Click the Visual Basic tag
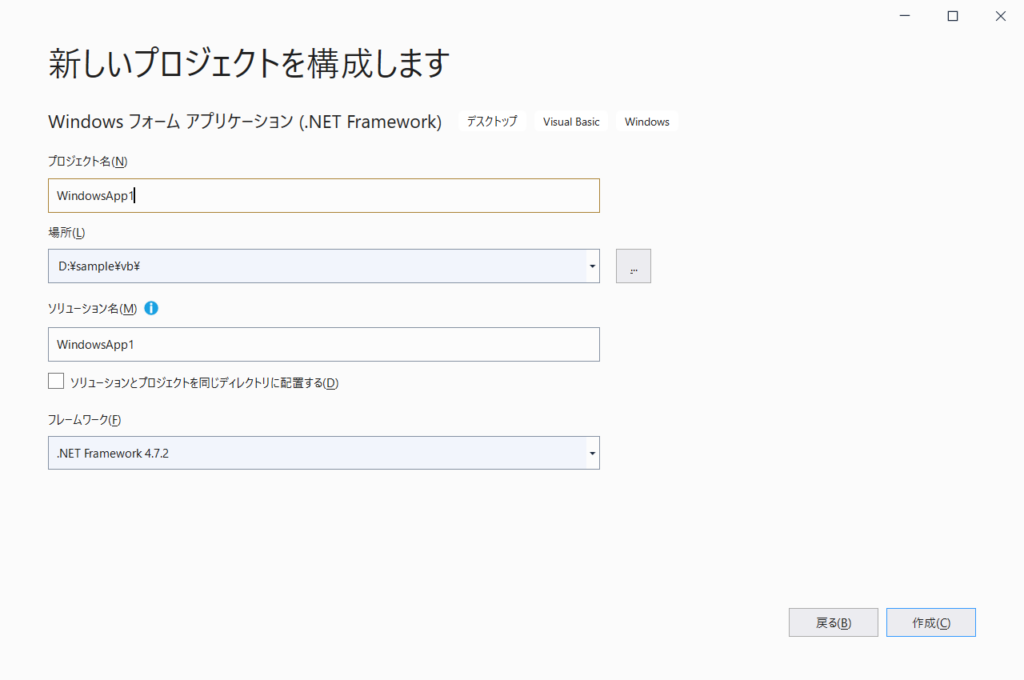 (x=571, y=121)
